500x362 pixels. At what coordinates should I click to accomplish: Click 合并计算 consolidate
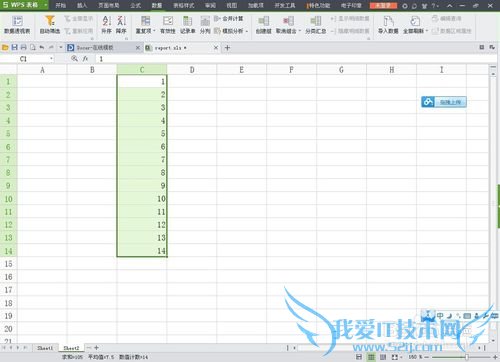coord(229,19)
